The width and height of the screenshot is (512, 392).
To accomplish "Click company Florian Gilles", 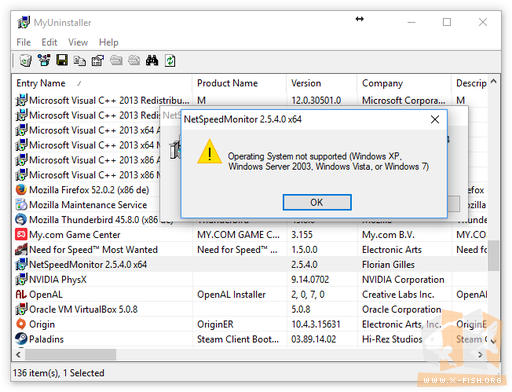I will 388,265.
